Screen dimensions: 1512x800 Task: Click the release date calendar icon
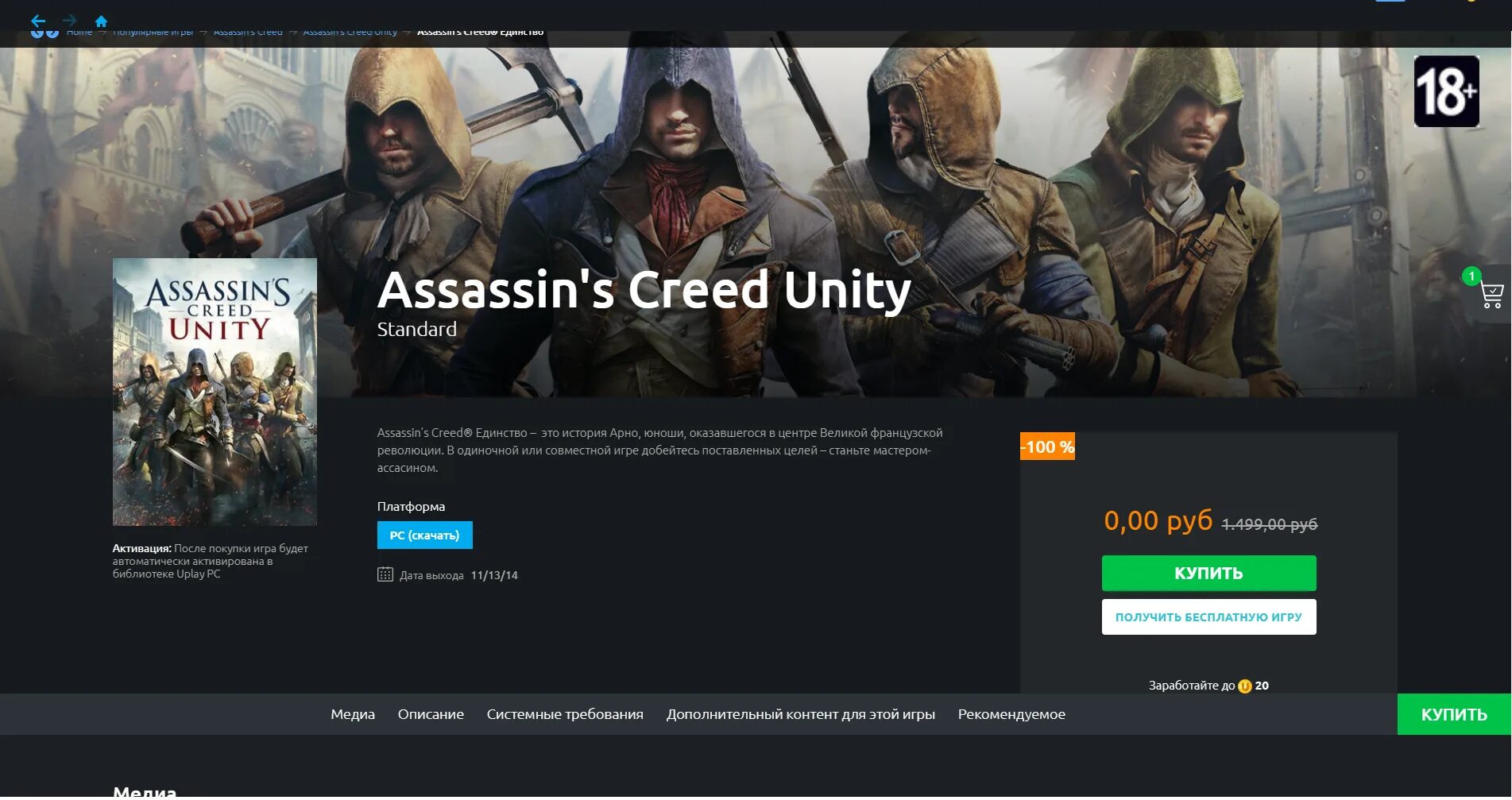385,574
